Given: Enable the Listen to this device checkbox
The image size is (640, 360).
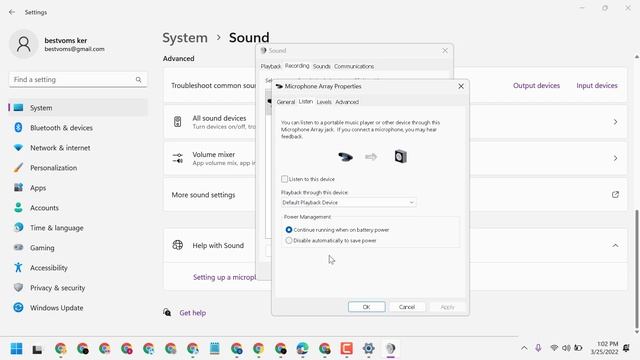Looking at the screenshot, I should tap(284, 179).
